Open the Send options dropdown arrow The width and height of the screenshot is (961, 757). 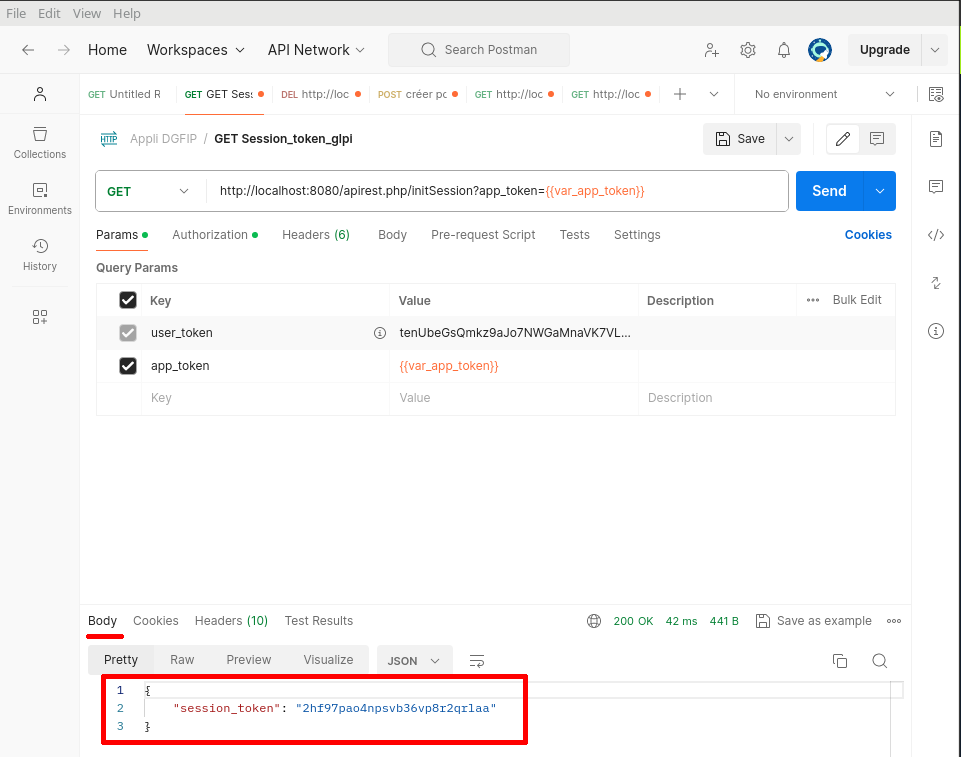[x=879, y=191]
